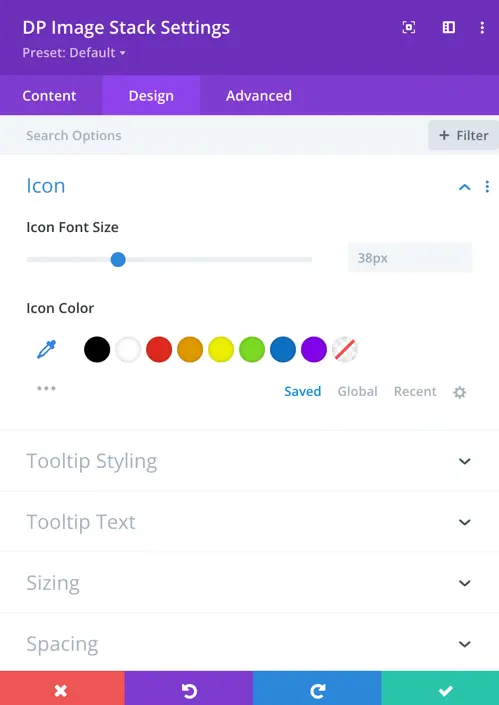Open color palette settings gear icon
The height and width of the screenshot is (705, 499).
[x=459, y=392]
